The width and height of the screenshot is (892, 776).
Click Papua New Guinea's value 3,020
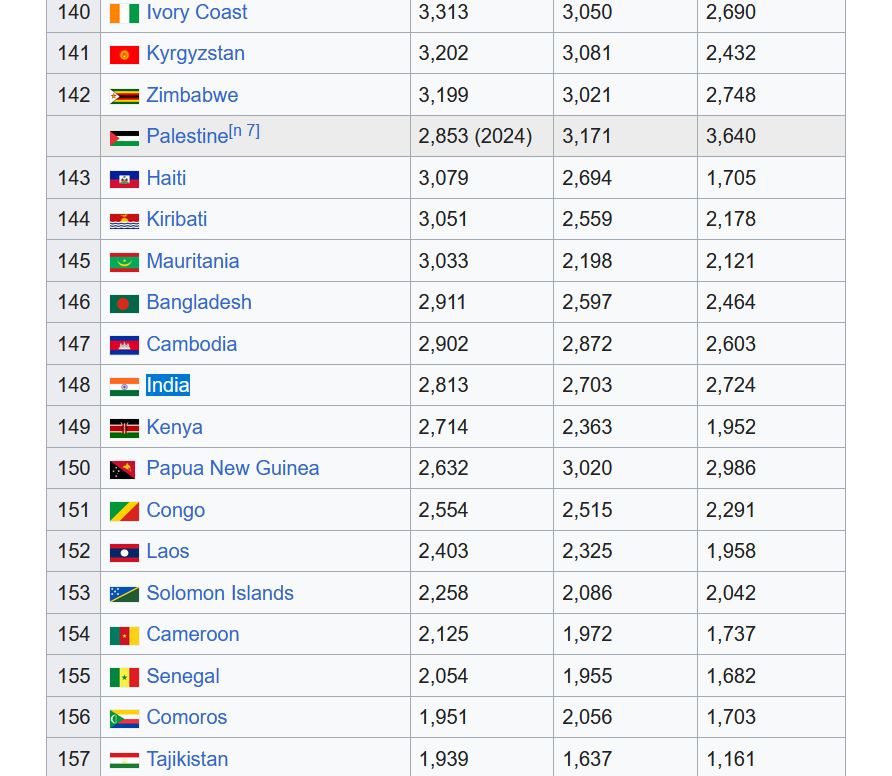point(587,469)
